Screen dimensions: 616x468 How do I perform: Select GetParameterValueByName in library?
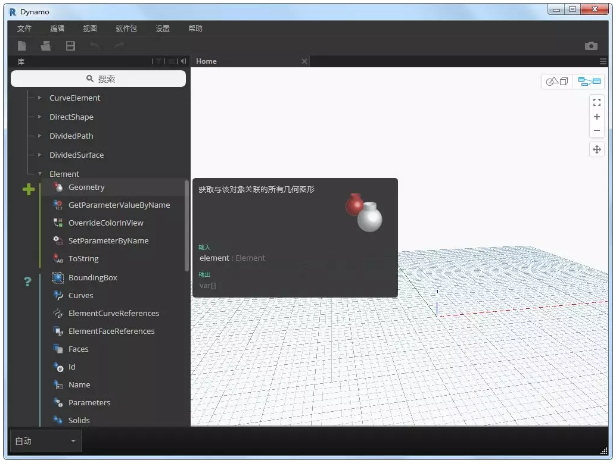119,205
